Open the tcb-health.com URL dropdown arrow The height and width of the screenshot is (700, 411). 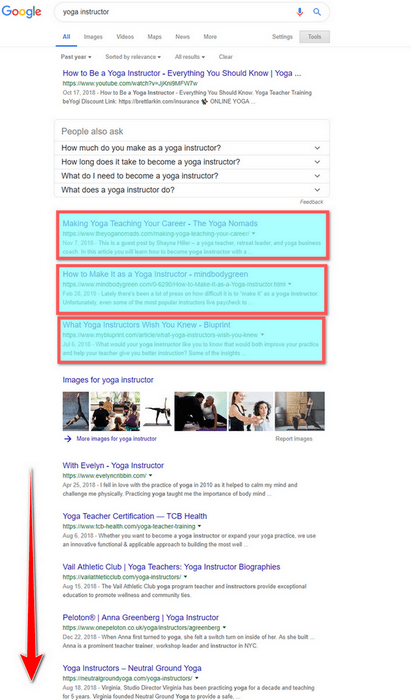pyautogui.click(x=199, y=526)
